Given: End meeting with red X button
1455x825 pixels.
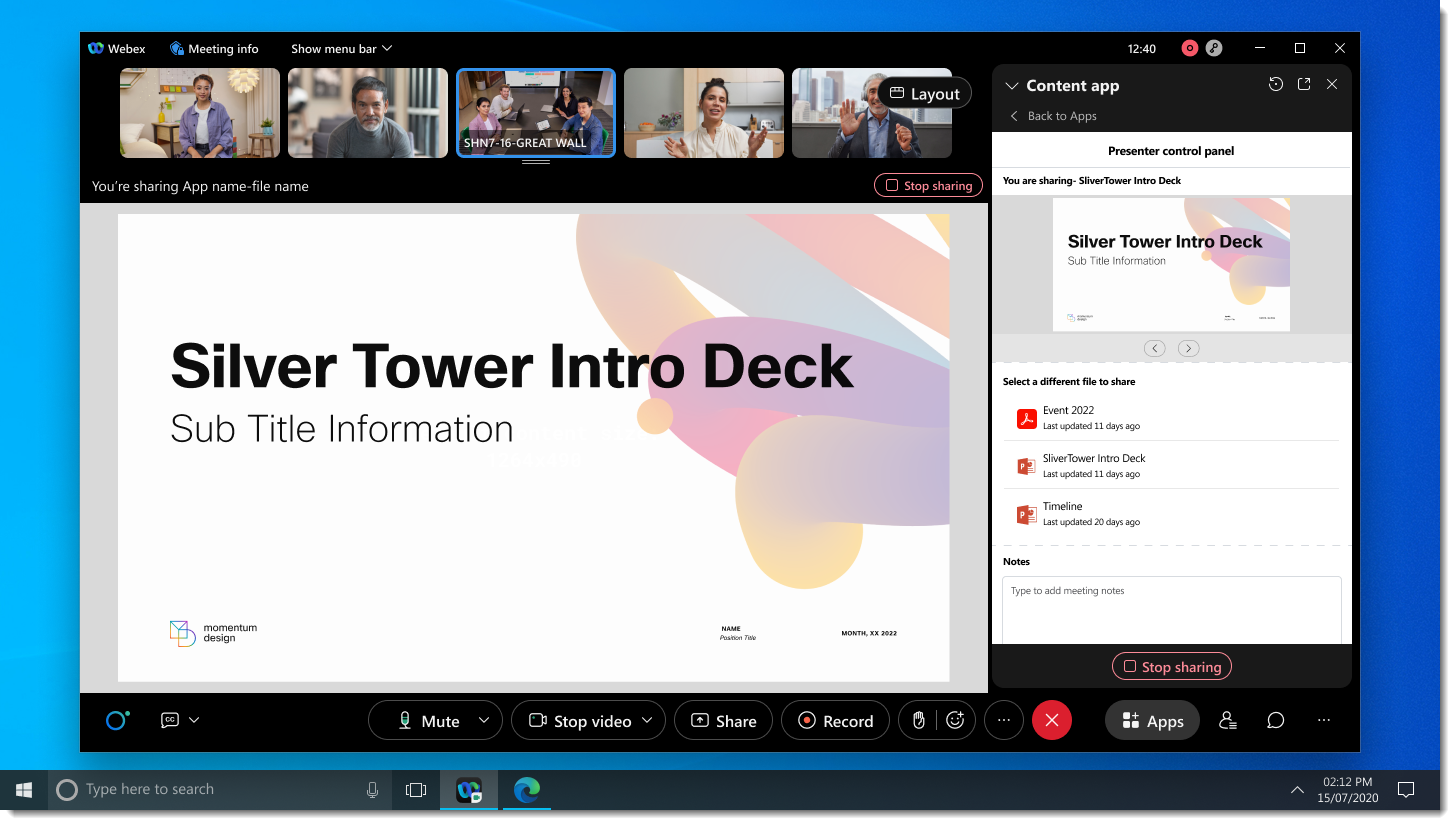Looking at the screenshot, I should coord(1051,721).
